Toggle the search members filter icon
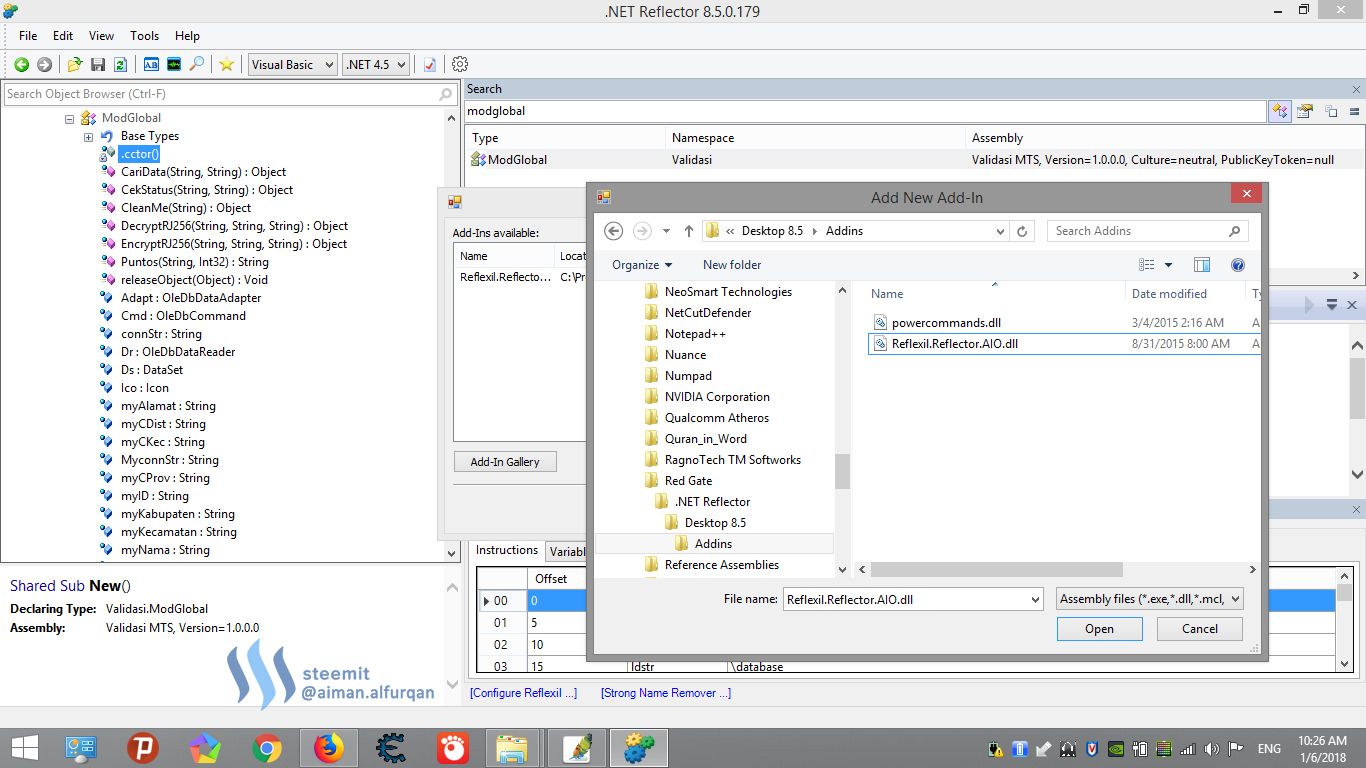The image size is (1366, 768). (1304, 111)
